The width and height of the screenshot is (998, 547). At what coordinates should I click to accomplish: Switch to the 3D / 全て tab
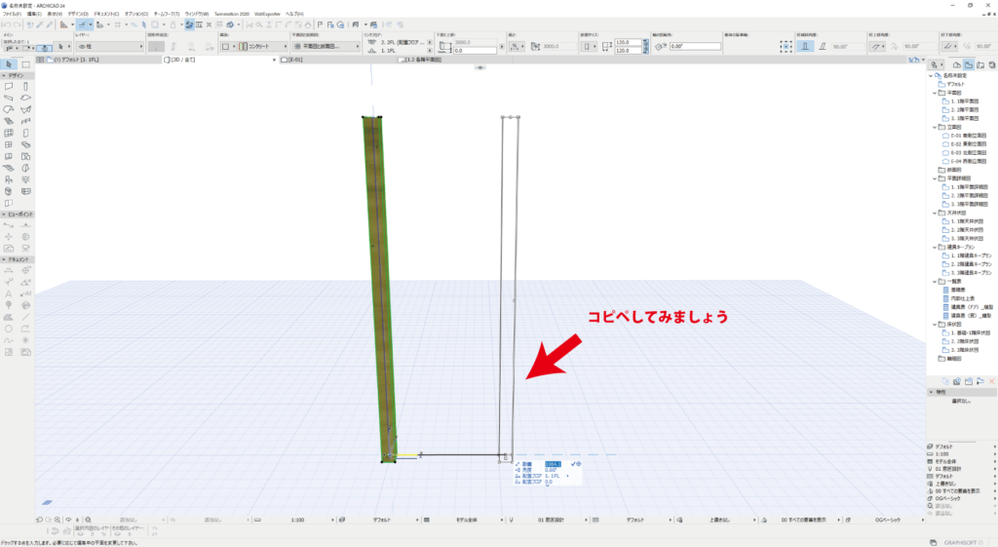click(x=220, y=60)
